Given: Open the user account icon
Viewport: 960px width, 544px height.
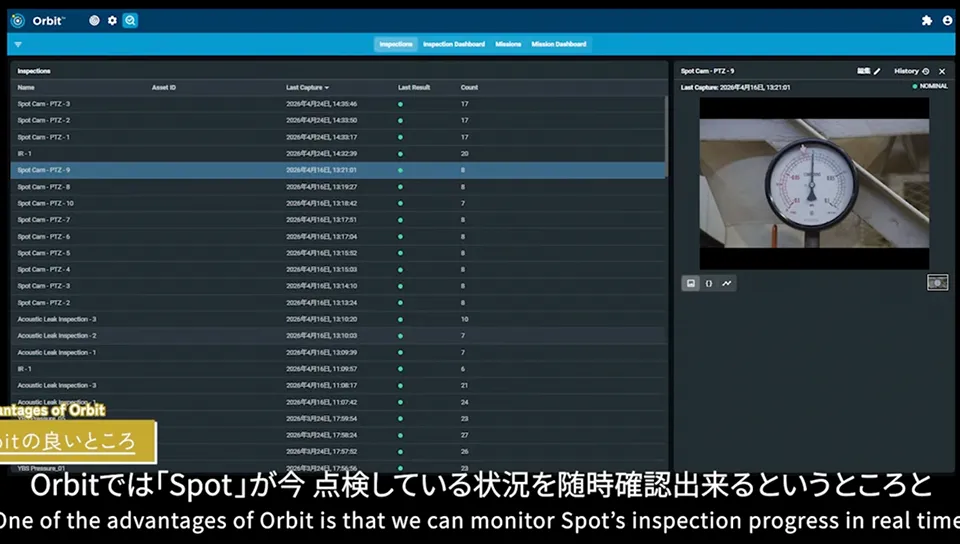Looking at the screenshot, I should [947, 20].
